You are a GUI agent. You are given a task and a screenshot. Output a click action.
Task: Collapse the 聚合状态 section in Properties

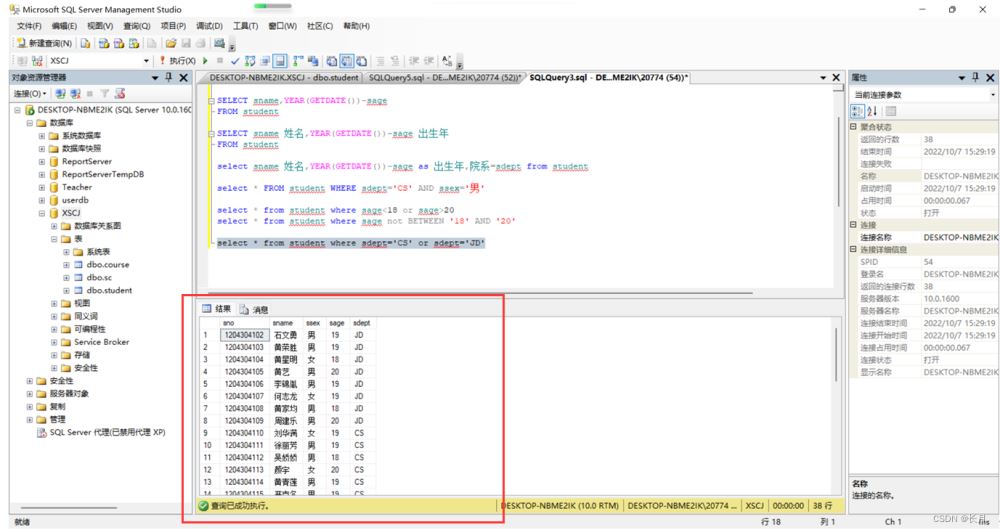pyautogui.click(x=853, y=127)
